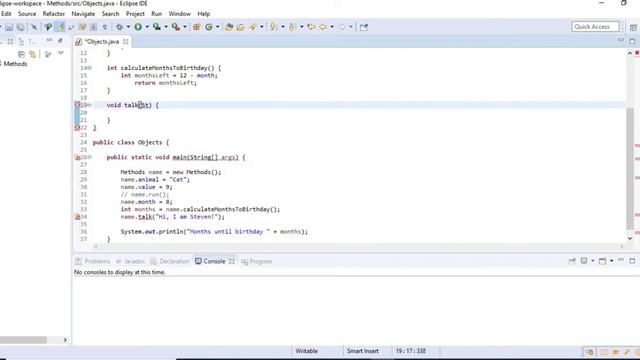Click the green Run button
Screen dimensions: 640x360
pyautogui.click(x=138, y=27)
